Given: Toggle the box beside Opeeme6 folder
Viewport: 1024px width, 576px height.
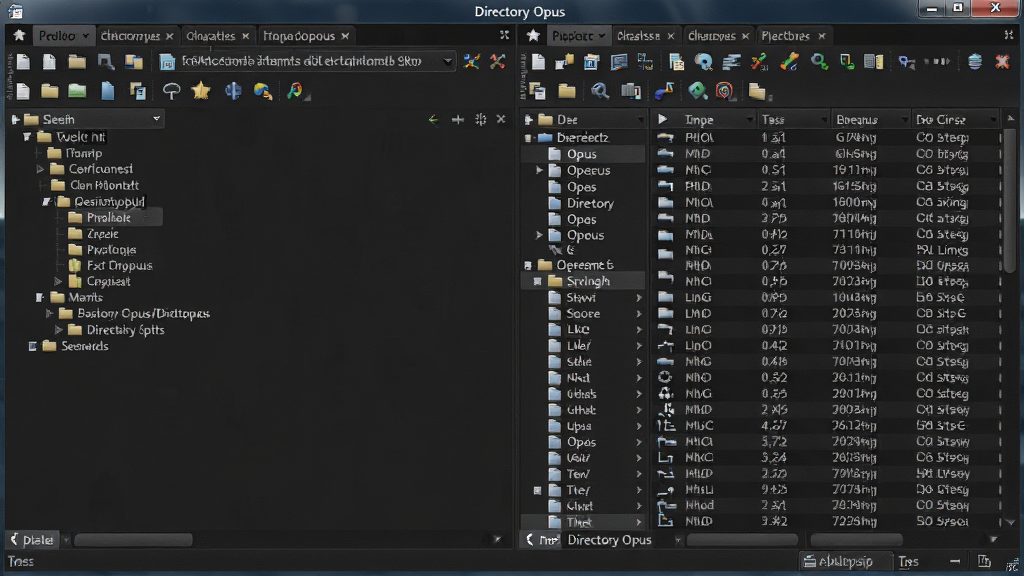Looking at the screenshot, I should point(528,265).
